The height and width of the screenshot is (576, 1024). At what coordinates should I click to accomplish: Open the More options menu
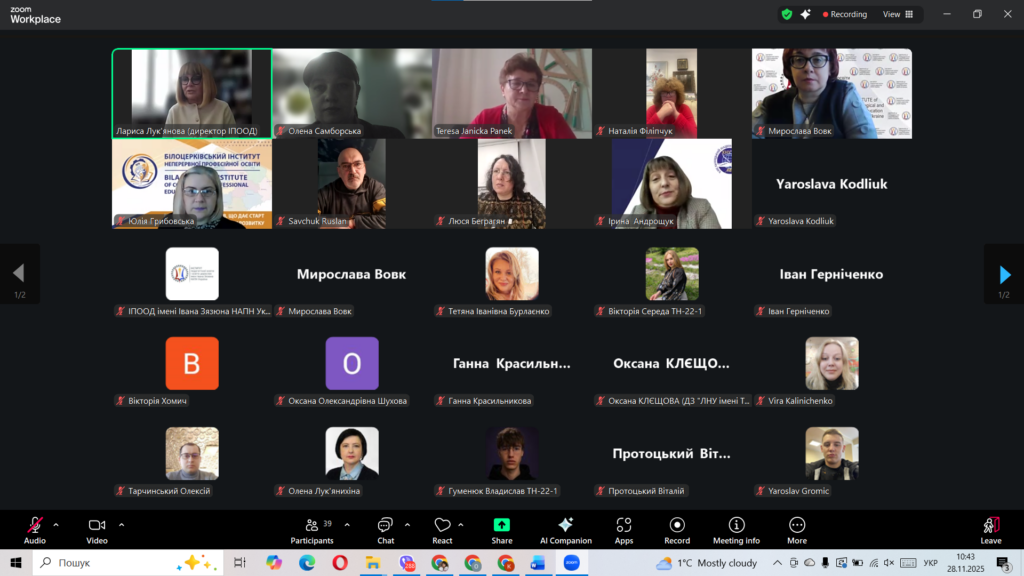coord(797,529)
